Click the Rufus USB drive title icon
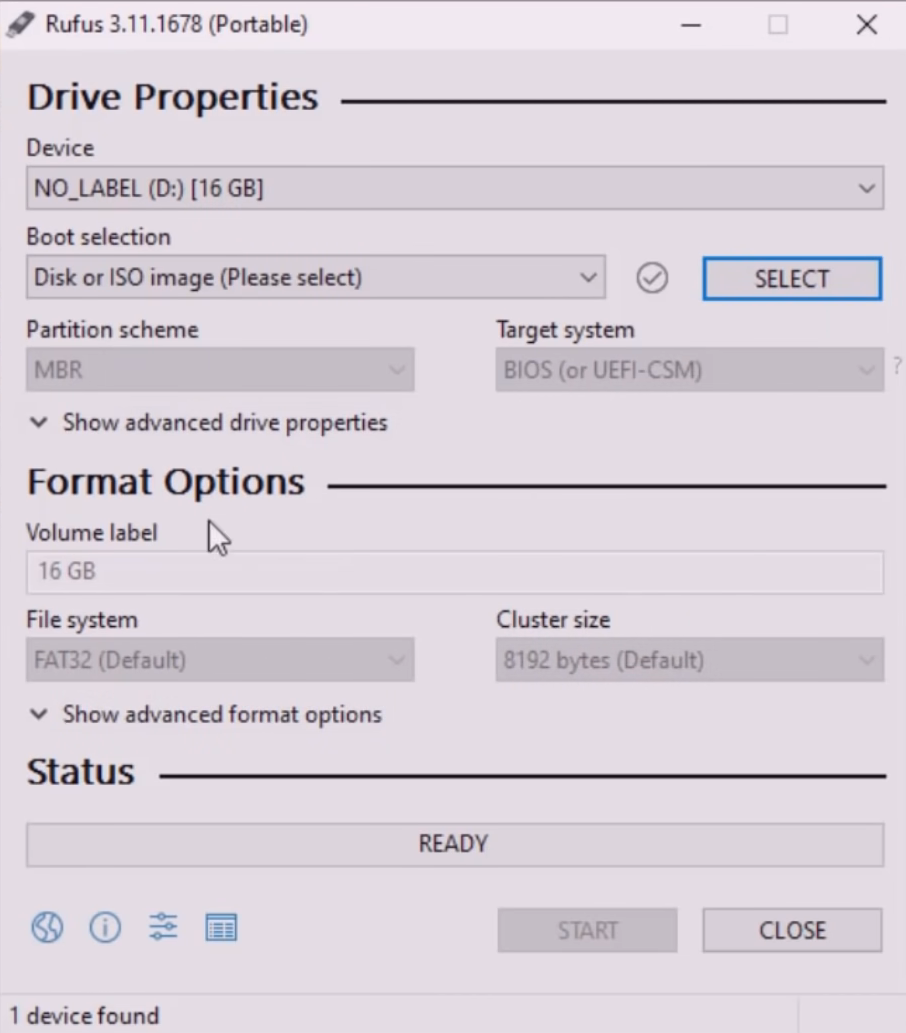The height and width of the screenshot is (1033, 906). [x=19, y=25]
